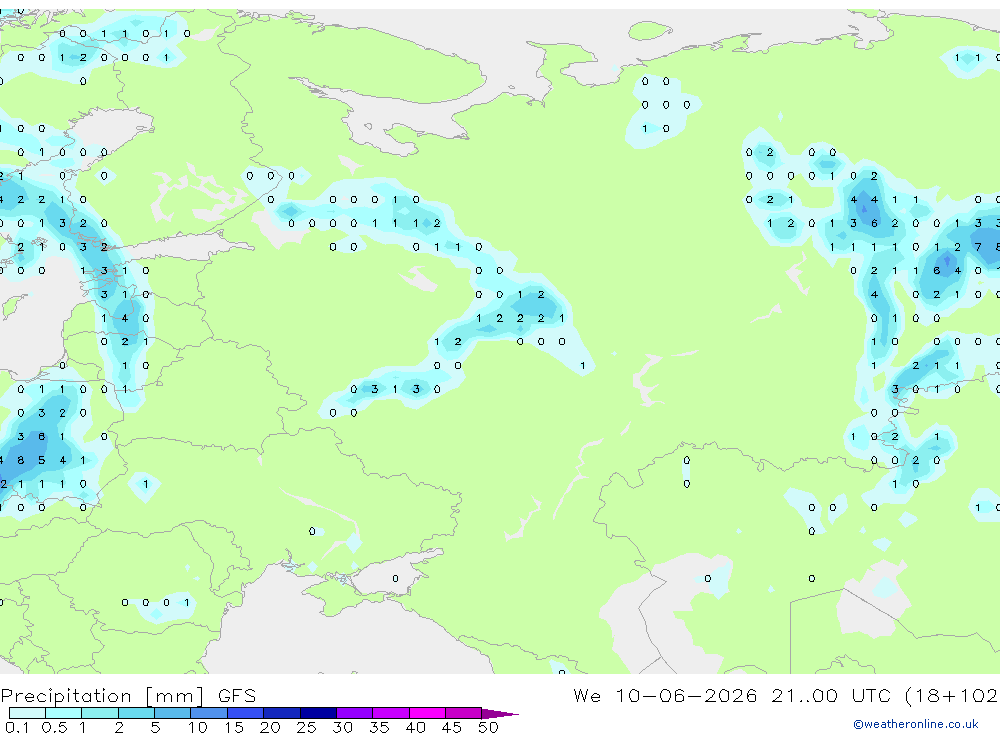Click the '50' legend scale label
Viewport: 1000px width, 733px height.
click(x=488, y=727)
